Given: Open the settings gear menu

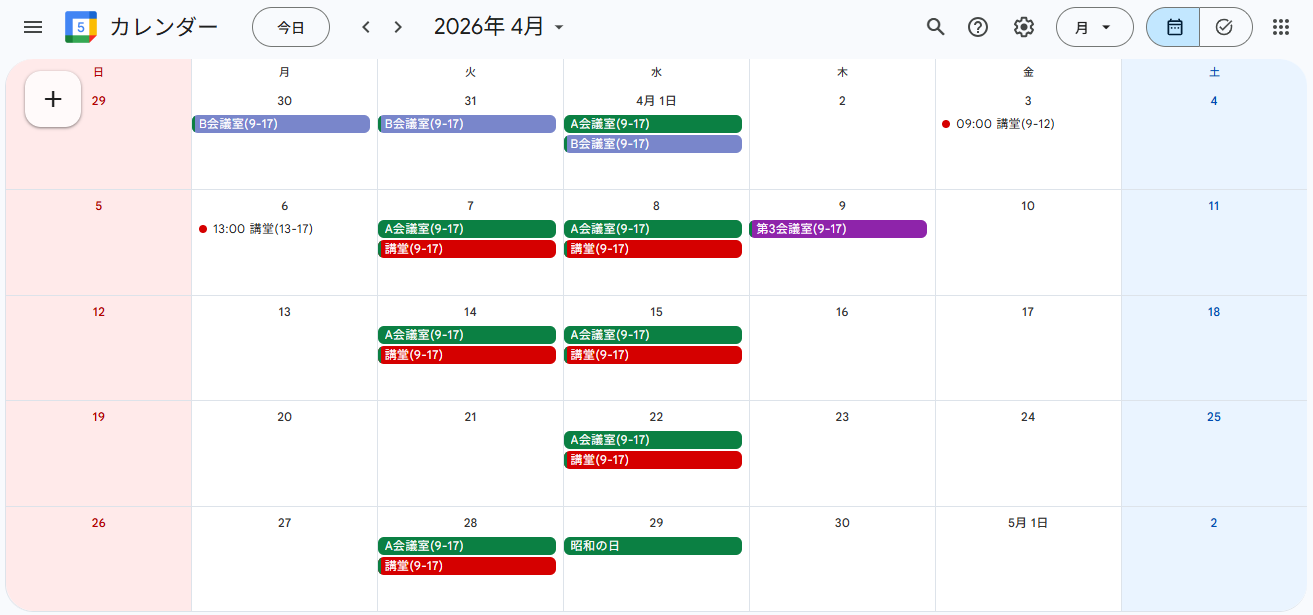Looking at the screenshot, I should tap(1023, 27).
